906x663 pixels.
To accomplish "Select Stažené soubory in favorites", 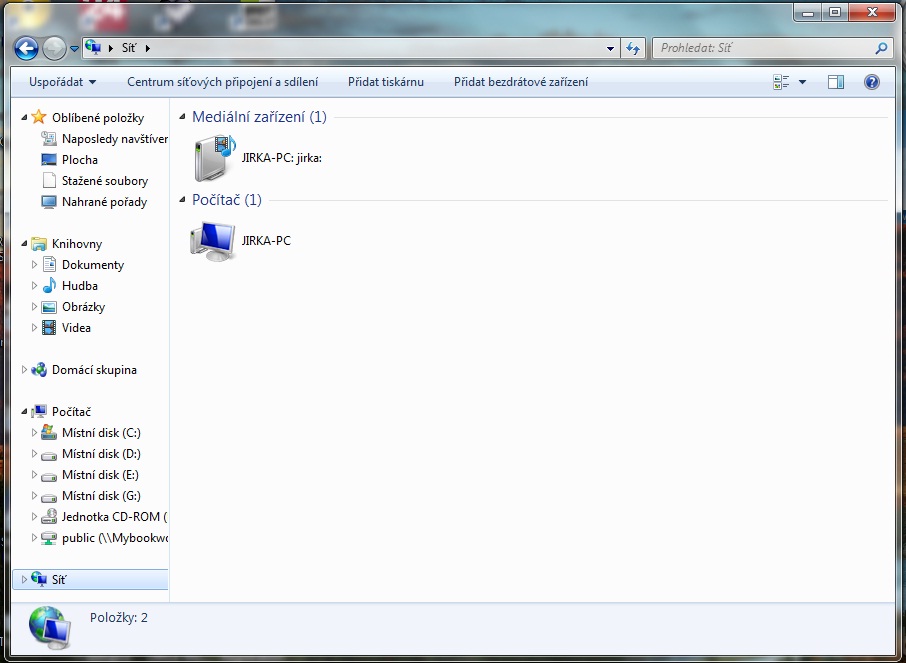I will 104,181.
